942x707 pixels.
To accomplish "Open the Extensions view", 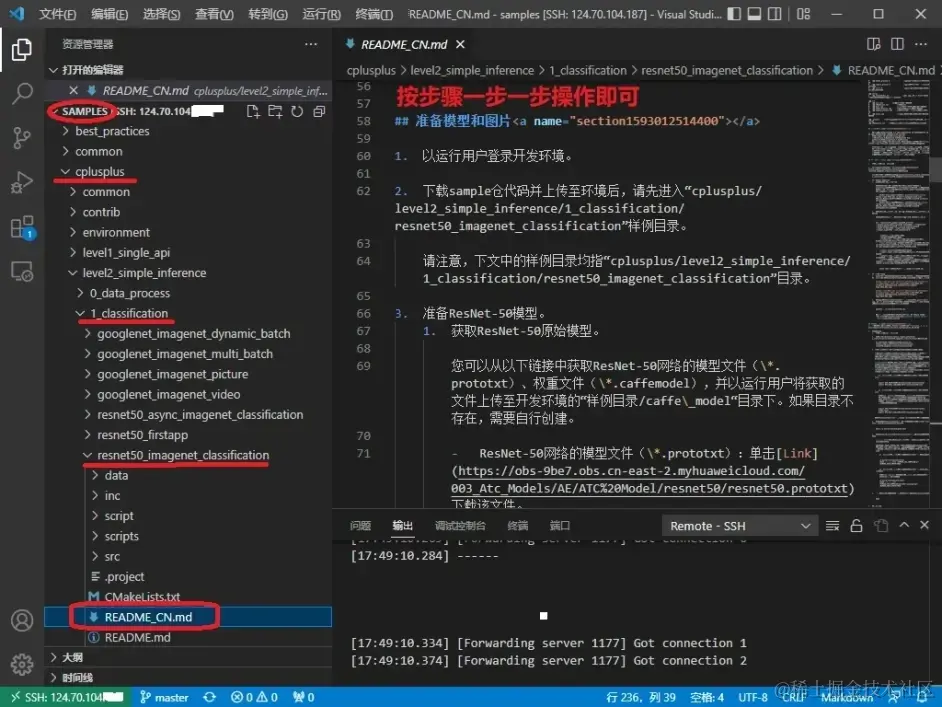I will [x=23, y=228].
